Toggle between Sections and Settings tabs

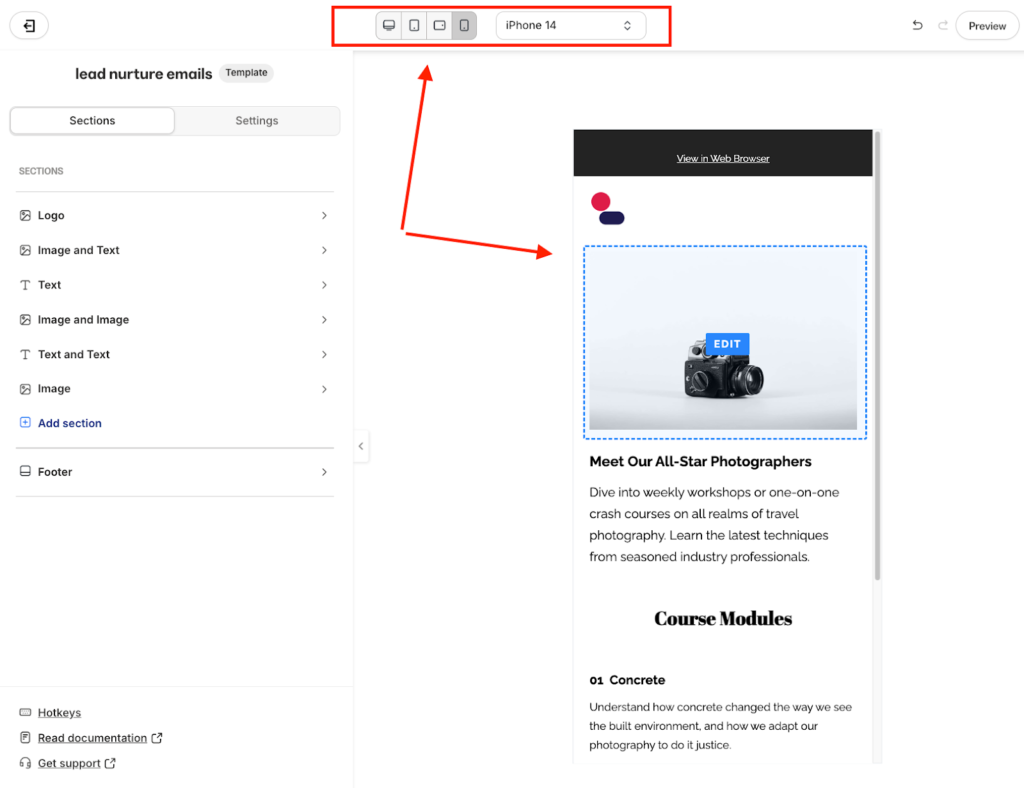pyautogui.click(x=174, y=120)
